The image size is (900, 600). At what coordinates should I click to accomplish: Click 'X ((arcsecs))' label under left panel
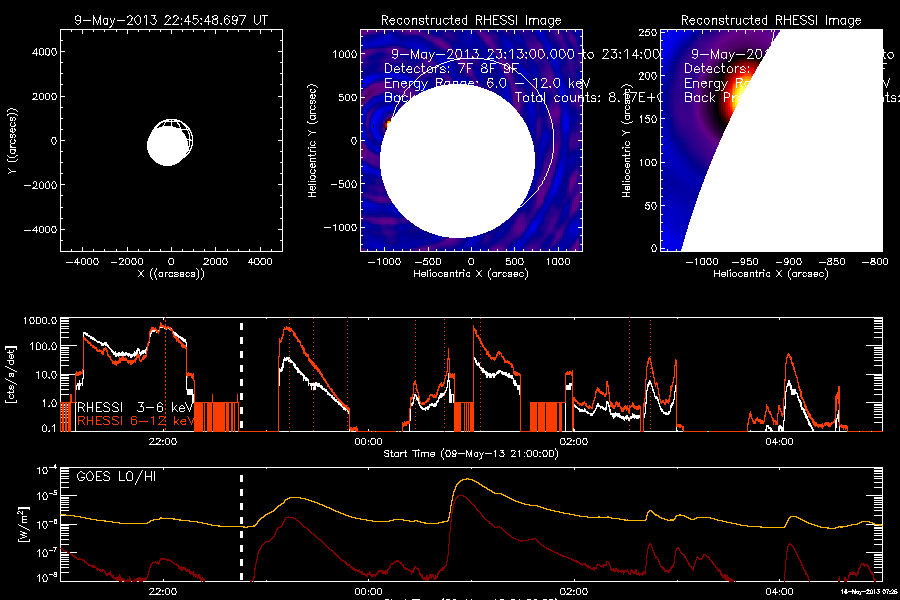171,274
